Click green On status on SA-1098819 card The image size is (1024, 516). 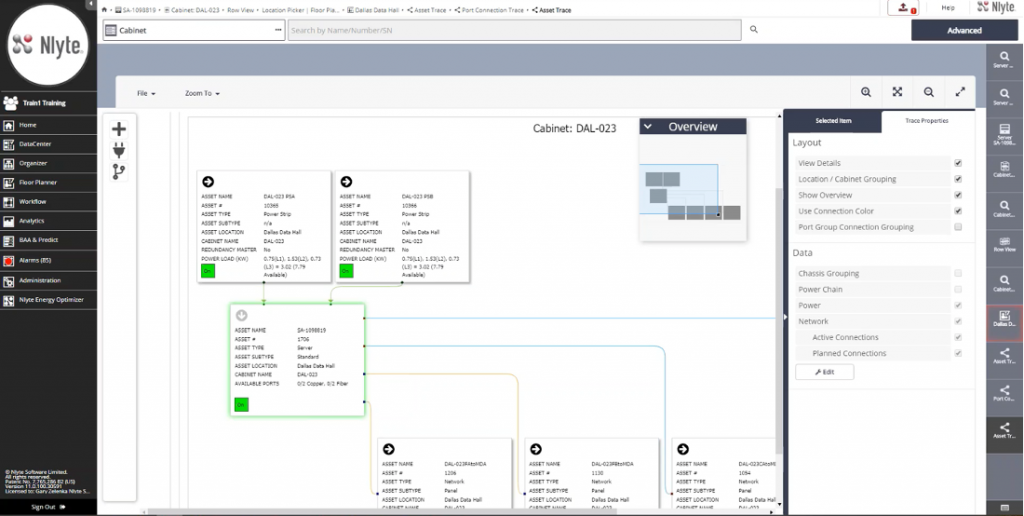pyautogui.click(x=241, y=405)
